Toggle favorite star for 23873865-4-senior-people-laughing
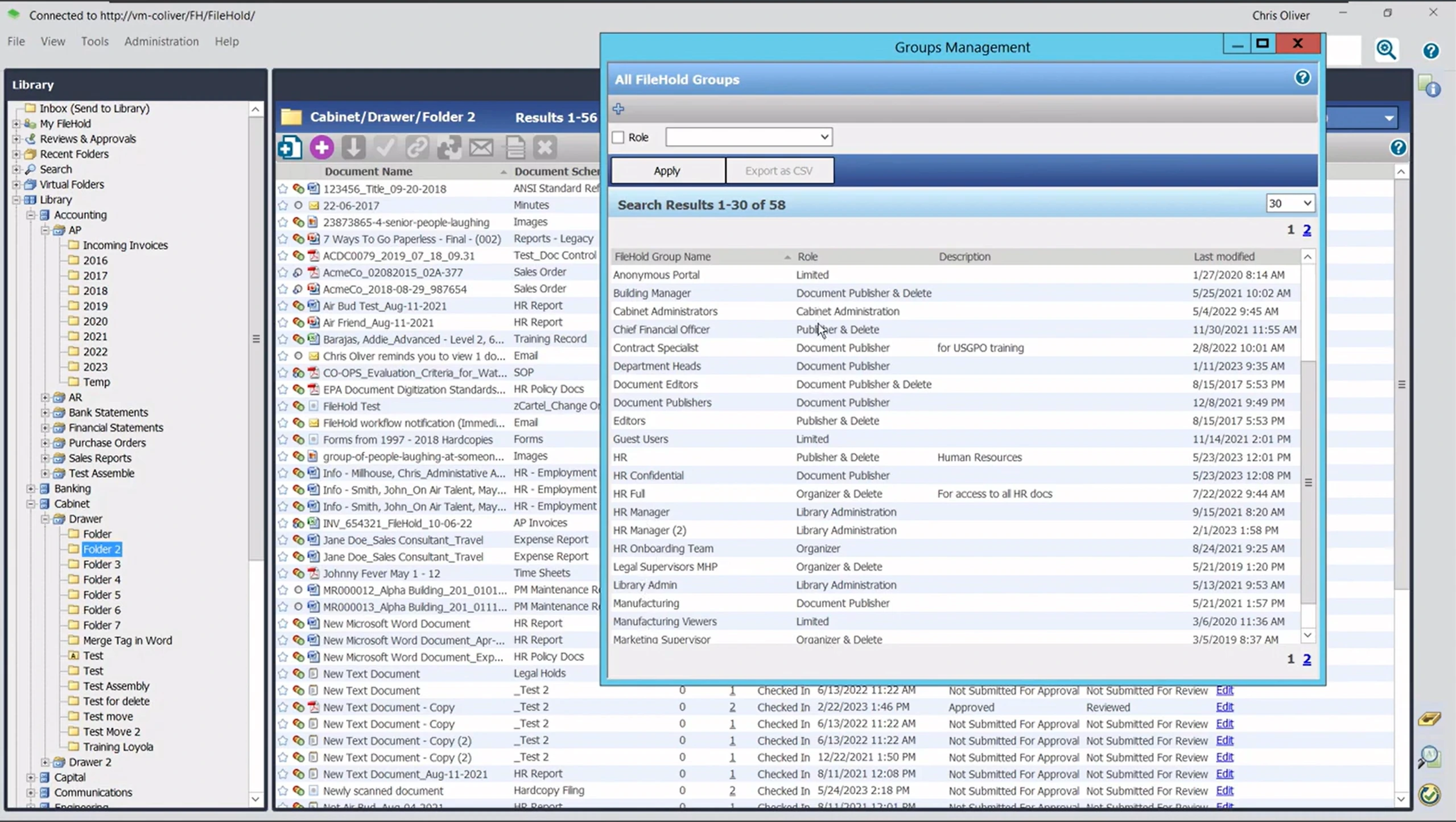Screen dimensions: 1456x822 pyautogui.click(x=283, y=222)
